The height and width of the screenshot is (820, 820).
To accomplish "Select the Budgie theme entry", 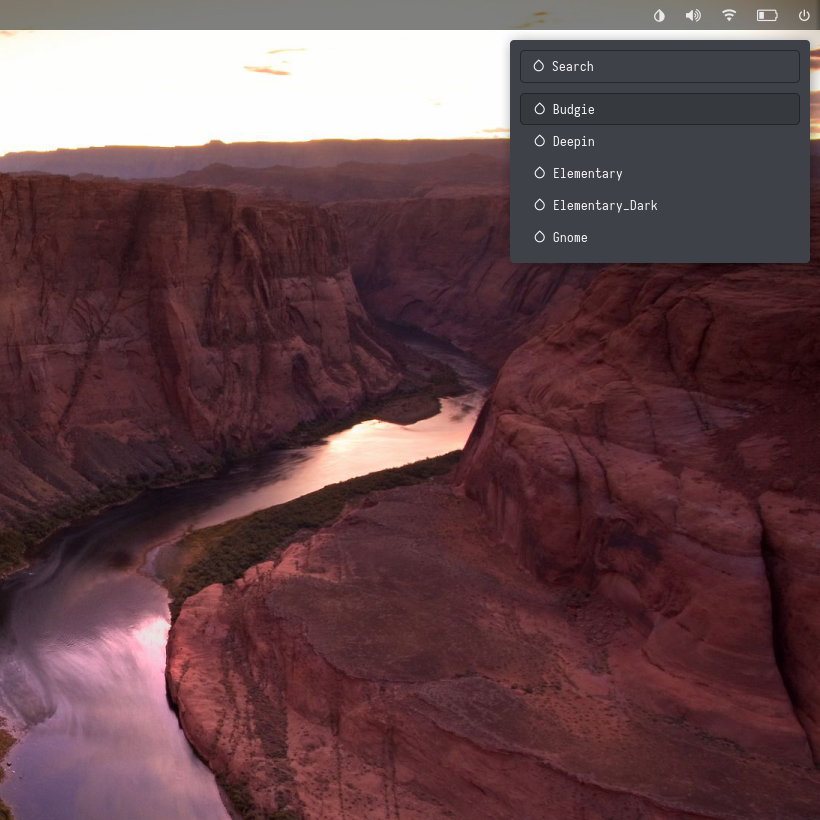I will point(660,109).
